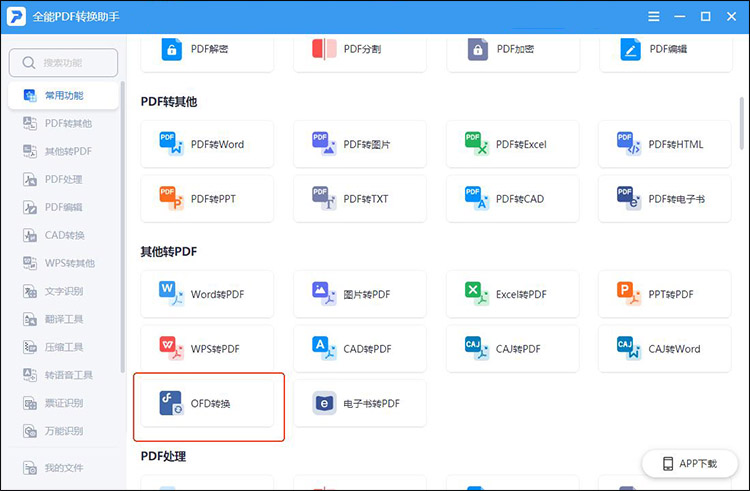Click the PDF转Word icon
The height and width of the screenshot is (491, 750).
(171, 144)
